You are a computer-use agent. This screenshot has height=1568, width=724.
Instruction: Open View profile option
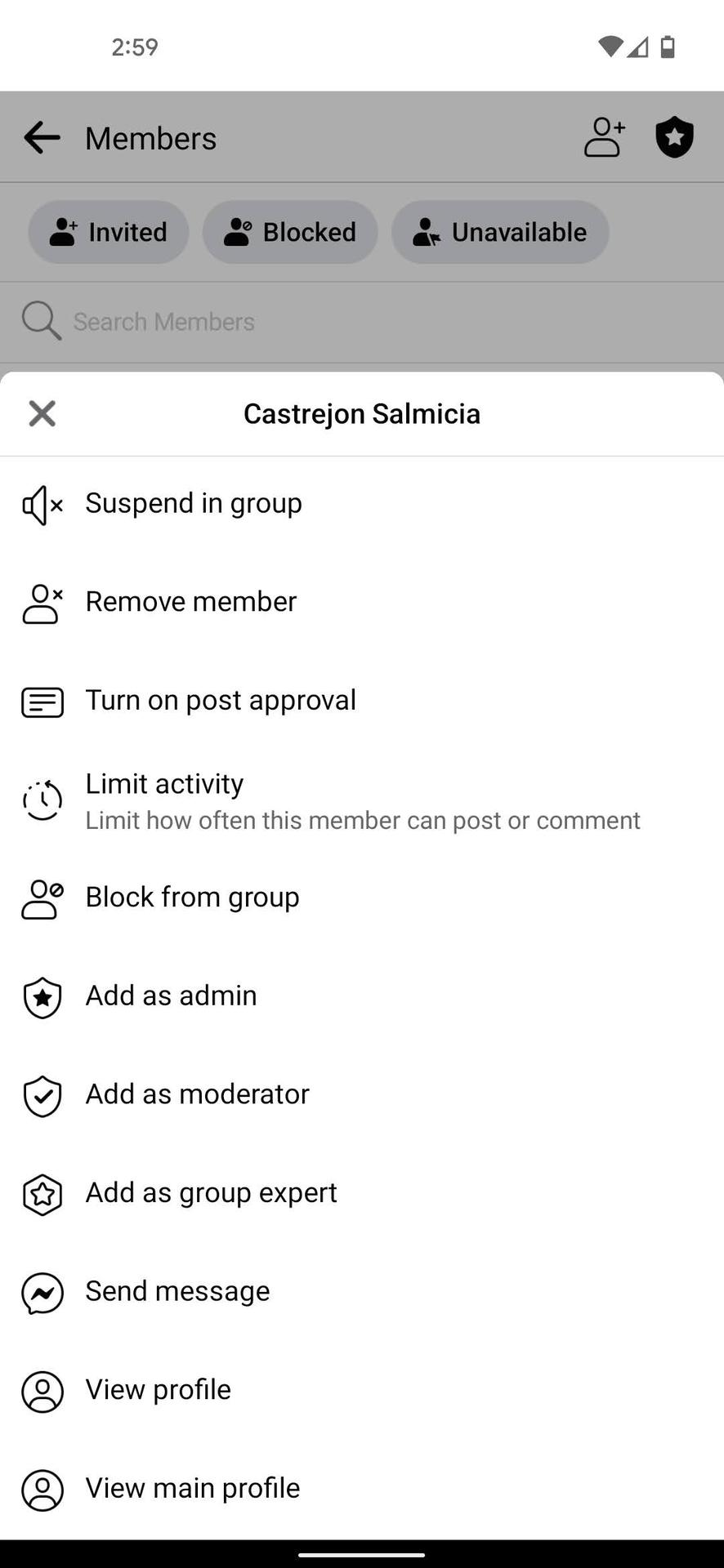coord(159,1390)
